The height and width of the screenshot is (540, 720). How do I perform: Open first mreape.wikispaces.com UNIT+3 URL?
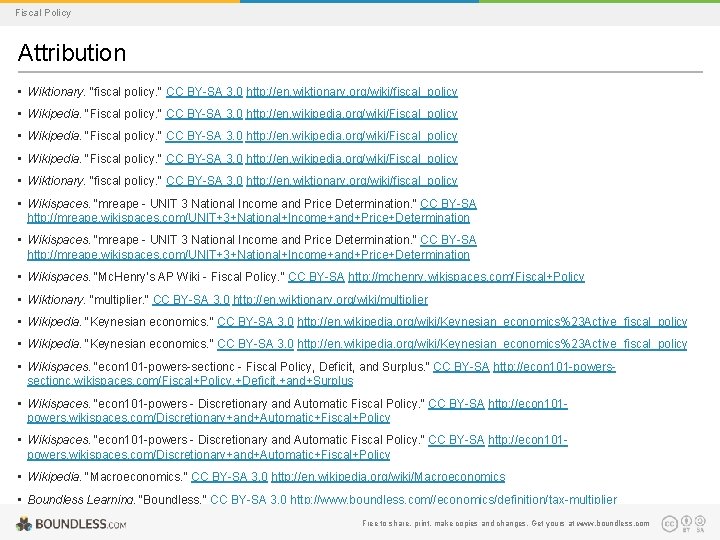(248, 218)
